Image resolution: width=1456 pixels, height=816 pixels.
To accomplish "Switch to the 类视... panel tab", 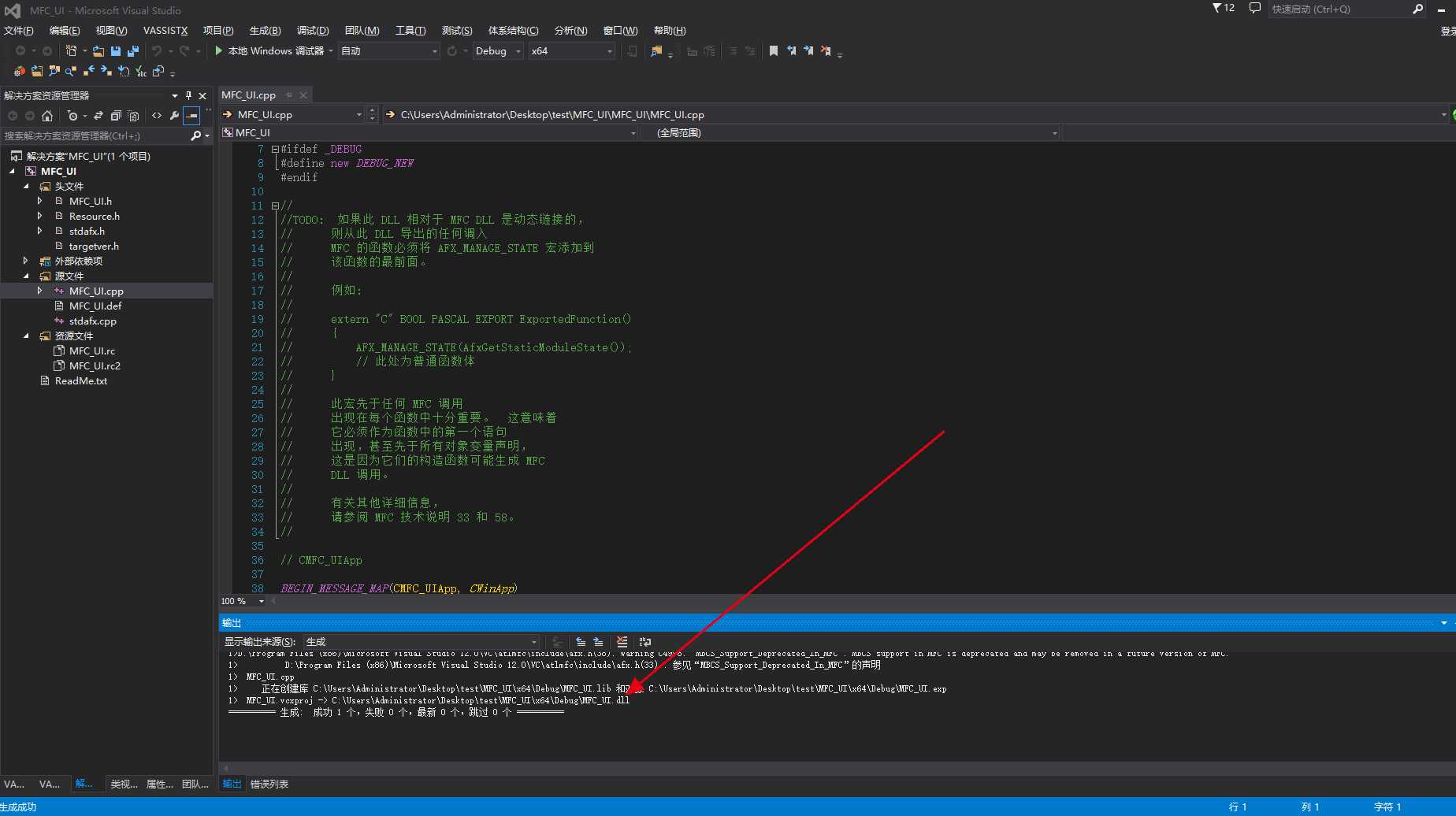I will [x=124, y=784].
